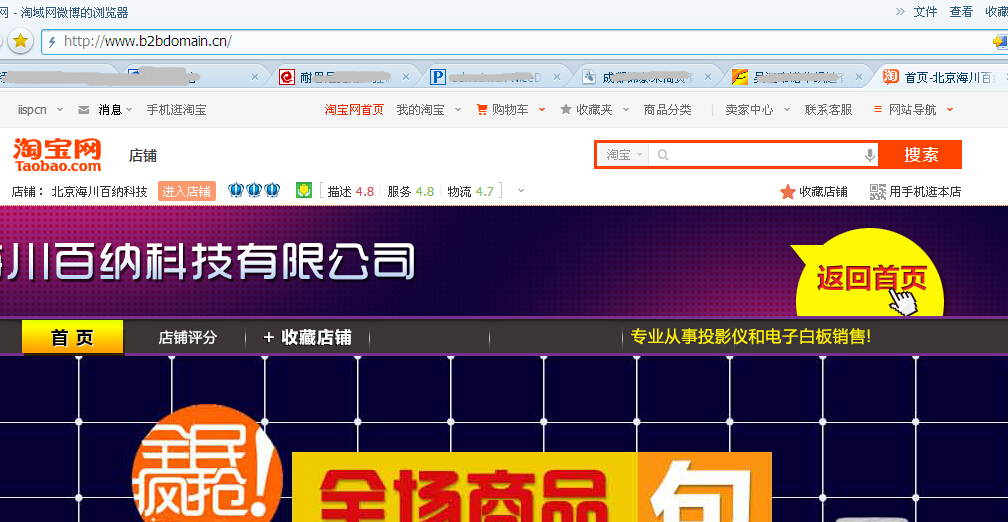Click the yellow star bookmark icon
The width and height of the screenshot is (1008, 522).
[21, 42]
